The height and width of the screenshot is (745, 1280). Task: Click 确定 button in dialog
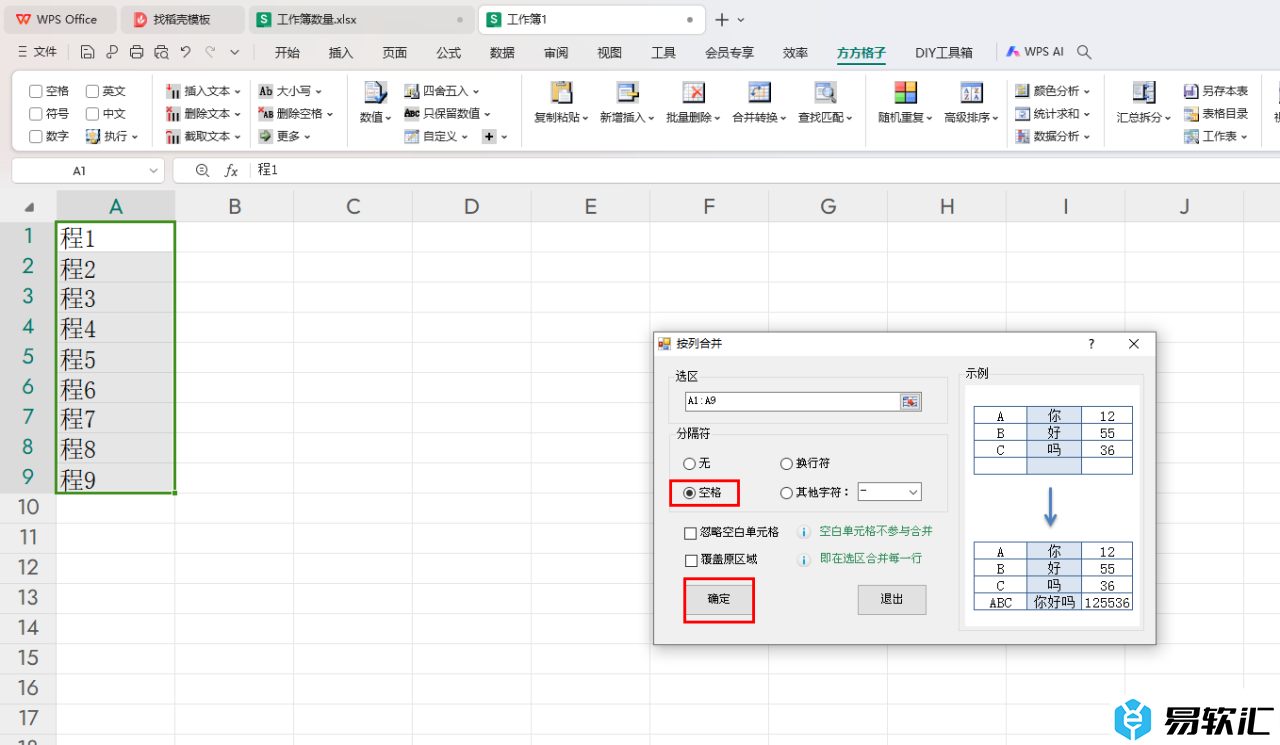[x=719, y=599]
